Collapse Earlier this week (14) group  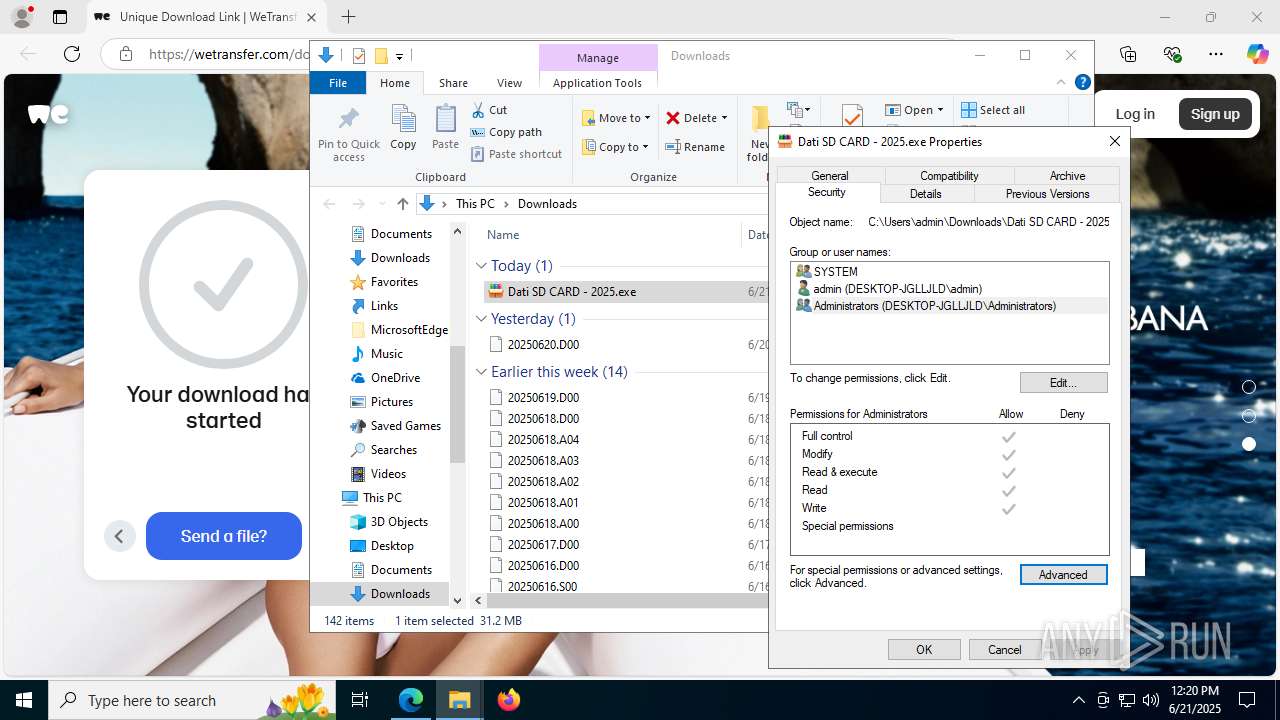[x=481, y=372]
